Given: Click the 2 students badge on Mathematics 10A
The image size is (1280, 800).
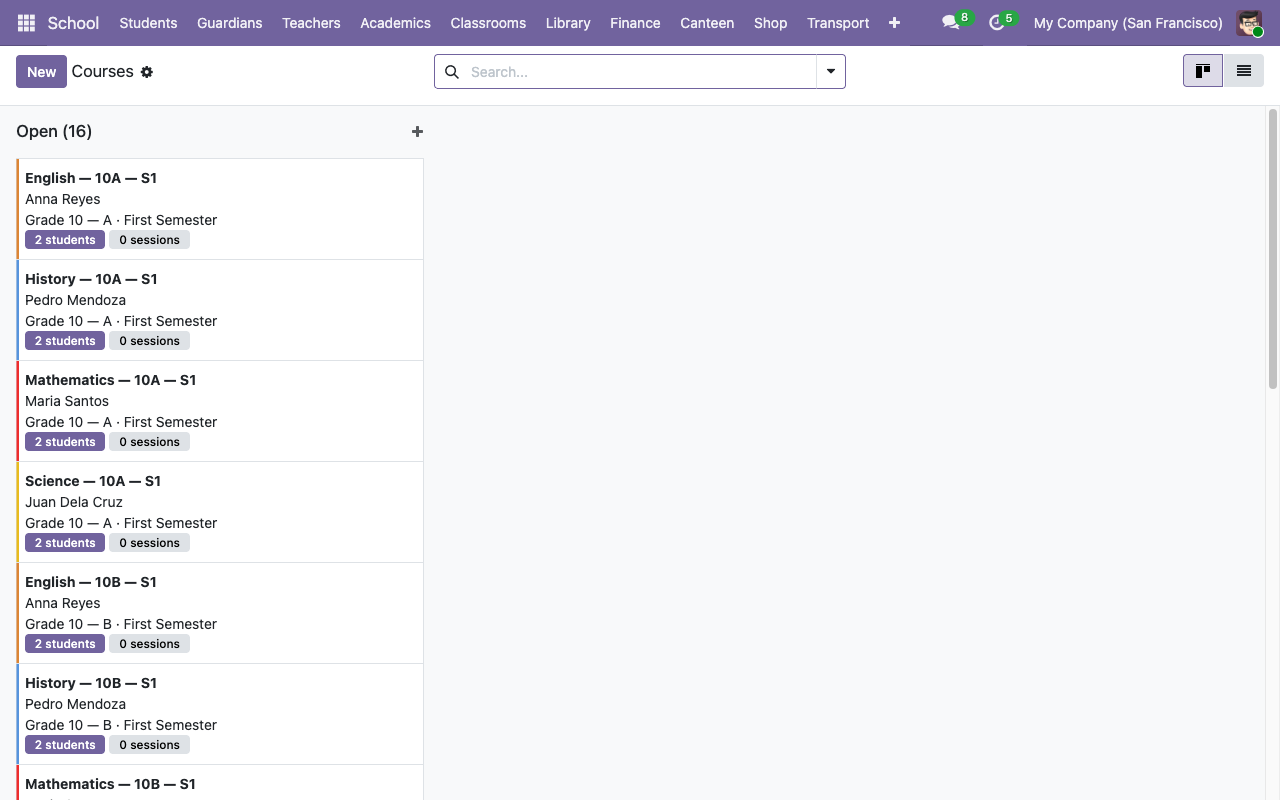Looking at the screenshot, I should pyautogui.click(x=65, y=442).
